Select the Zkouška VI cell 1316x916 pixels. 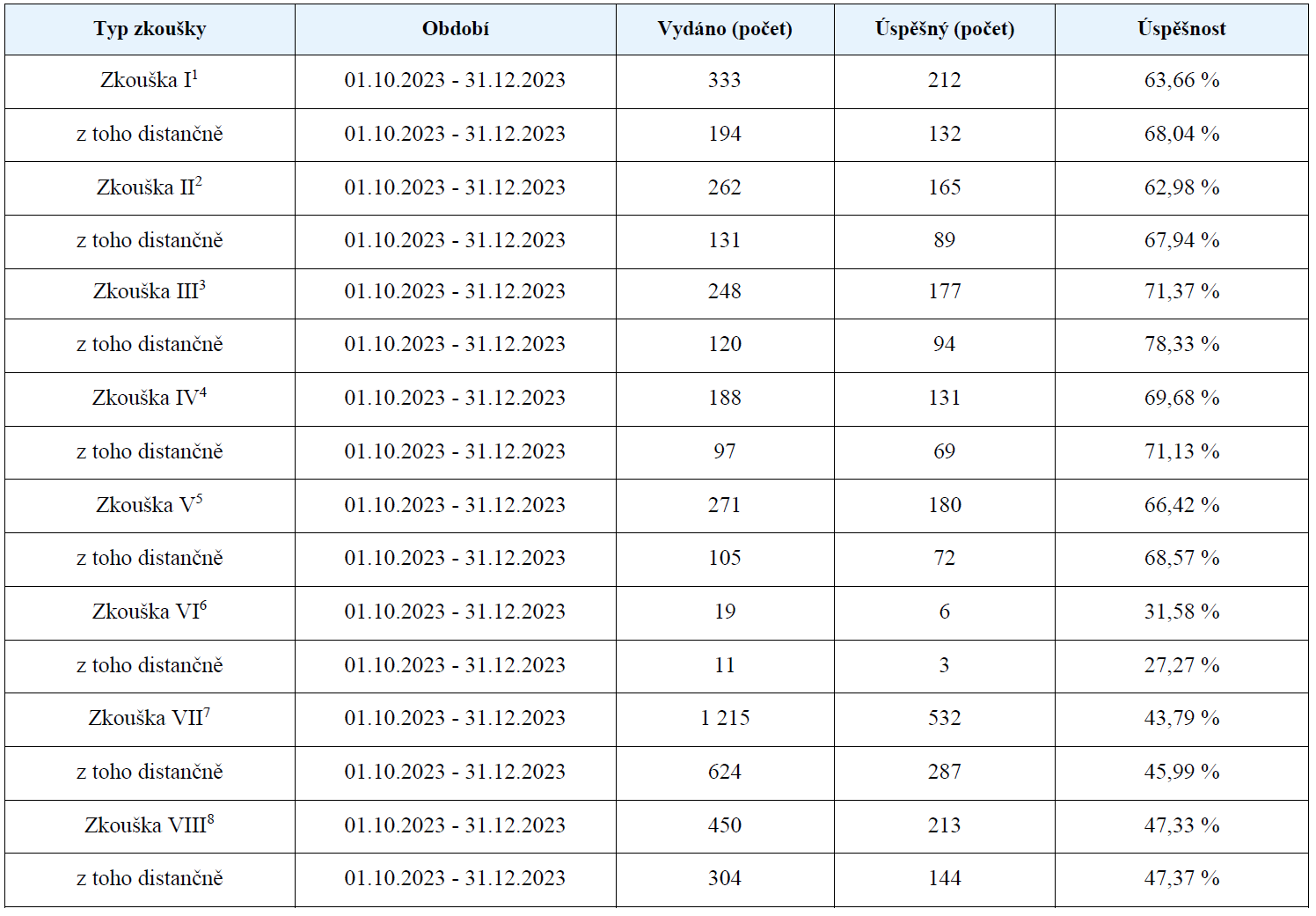point(150,612)
